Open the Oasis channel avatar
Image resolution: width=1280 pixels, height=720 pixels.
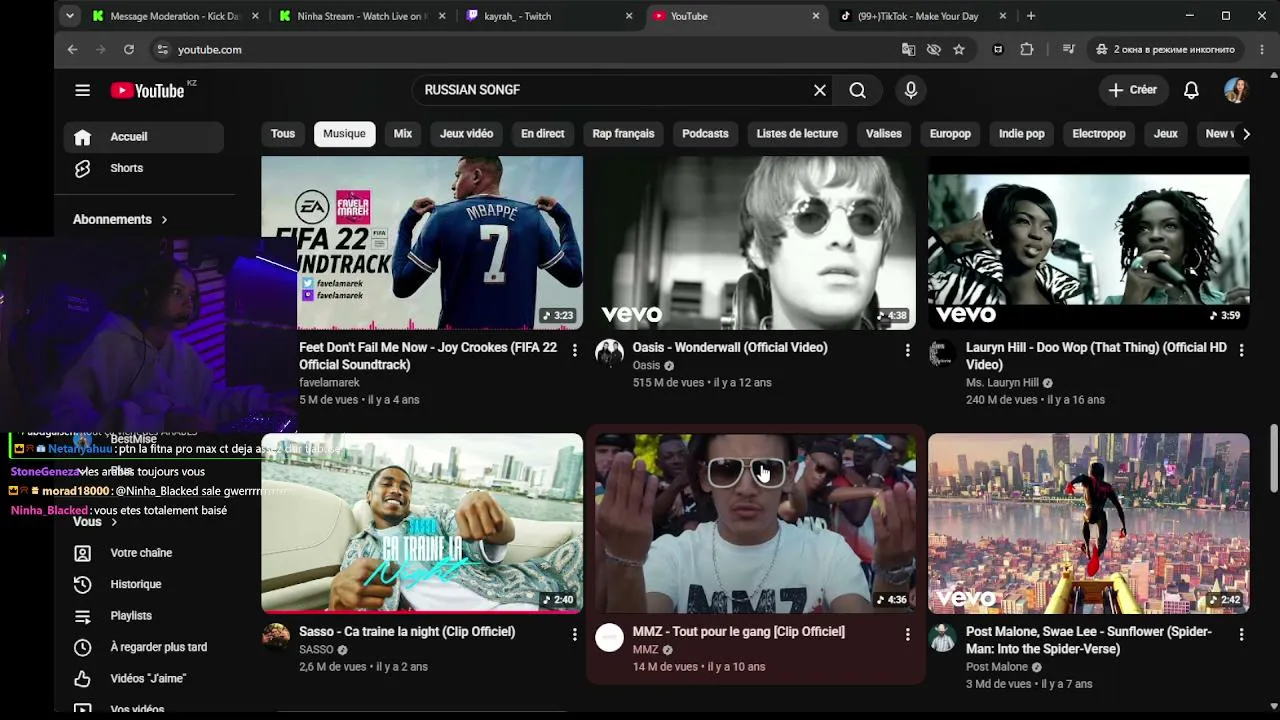pyautogui.click(x=609, y=353)
